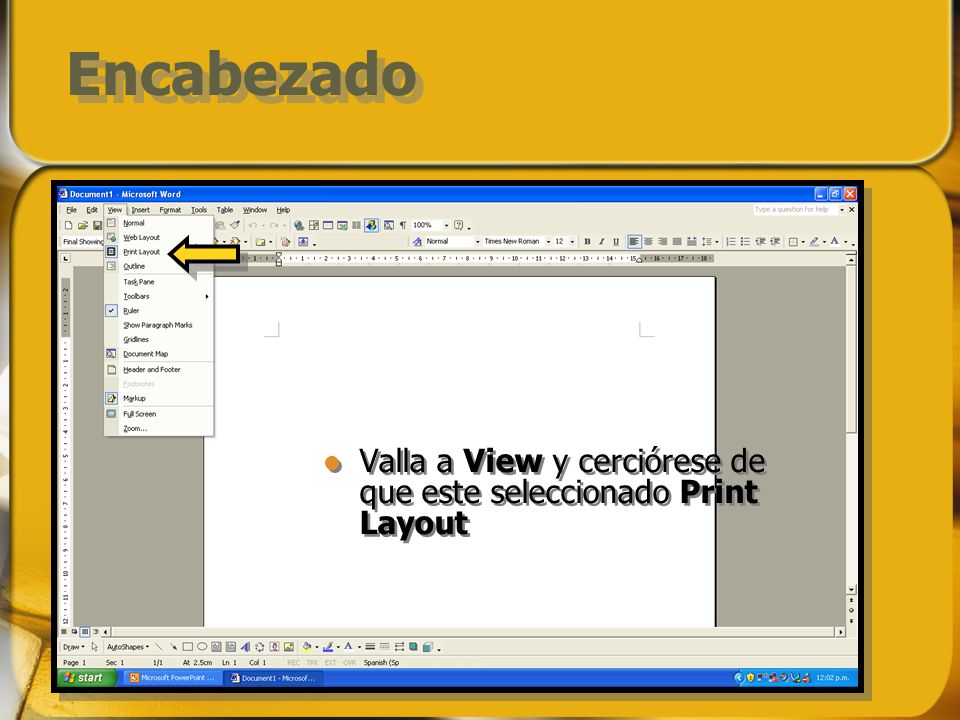Click the 3-D Style icon
960x720 pixels.
click(x=428, y=647)
